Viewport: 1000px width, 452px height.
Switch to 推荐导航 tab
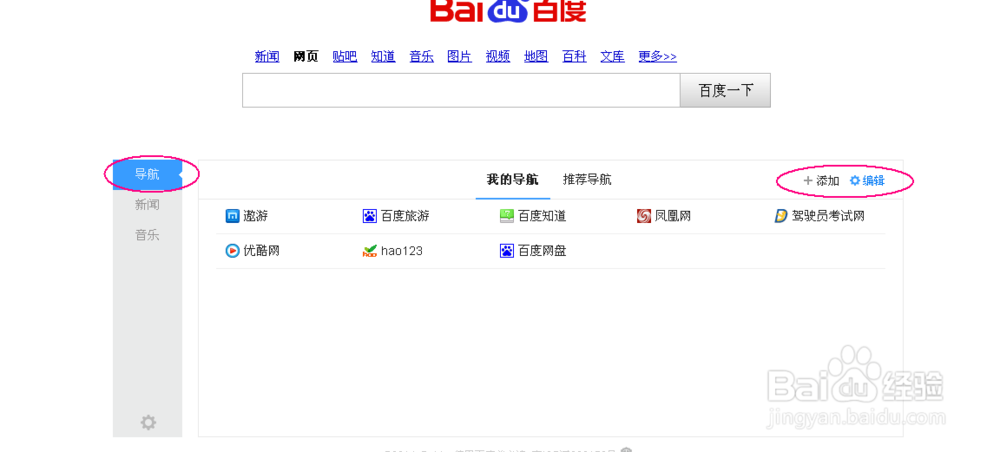click(x=587, y=180)
